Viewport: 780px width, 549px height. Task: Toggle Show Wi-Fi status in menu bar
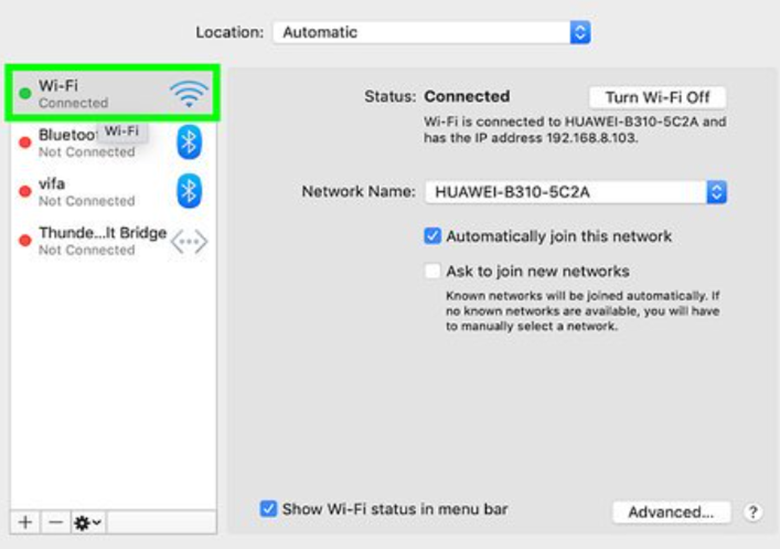268,509
